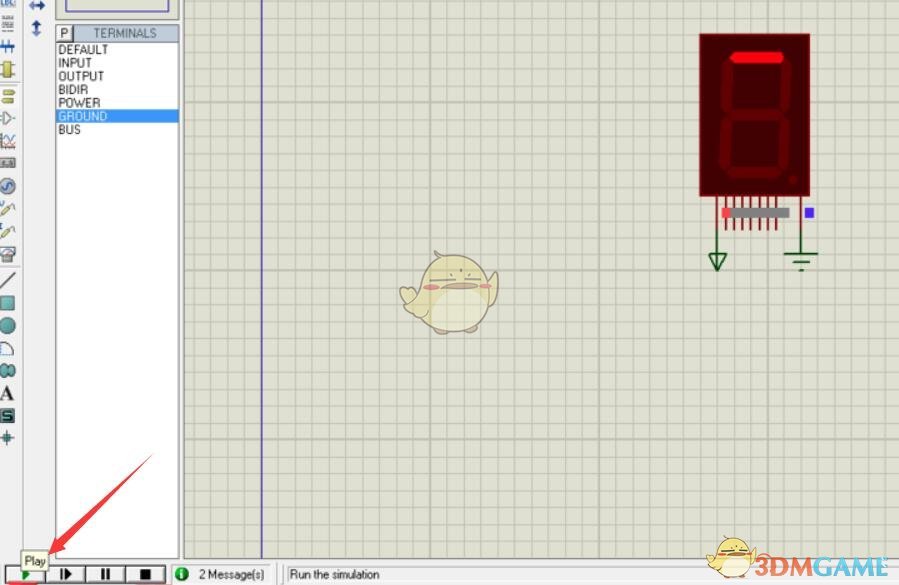Select the Buses mode icon
899x585 pixels.
7,46
